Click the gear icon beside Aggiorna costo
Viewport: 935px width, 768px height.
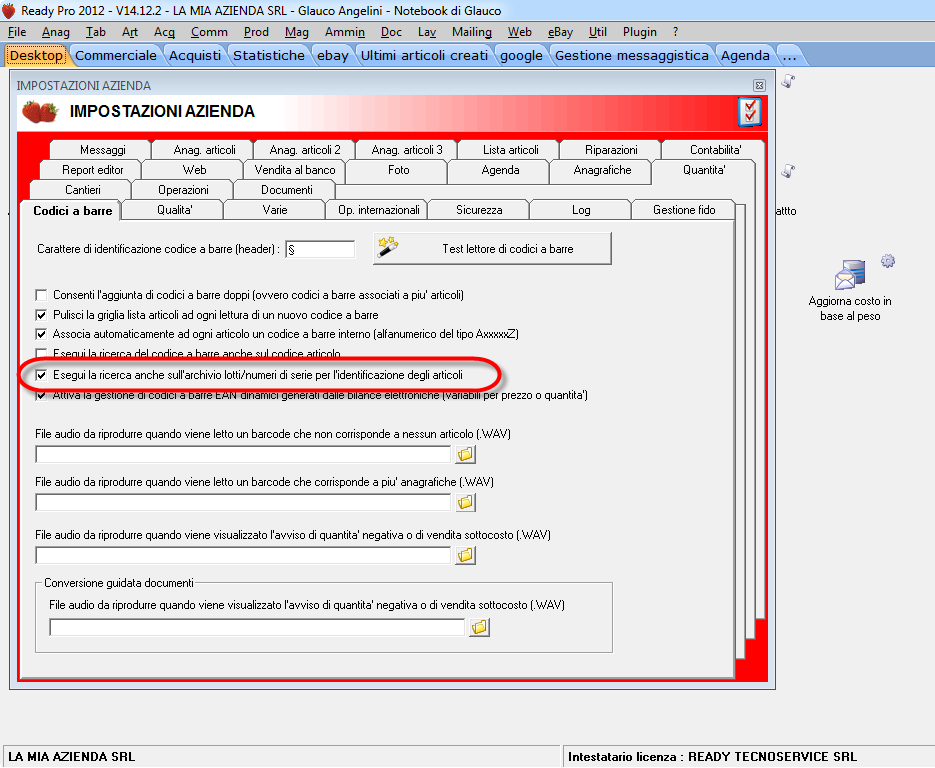888,261
